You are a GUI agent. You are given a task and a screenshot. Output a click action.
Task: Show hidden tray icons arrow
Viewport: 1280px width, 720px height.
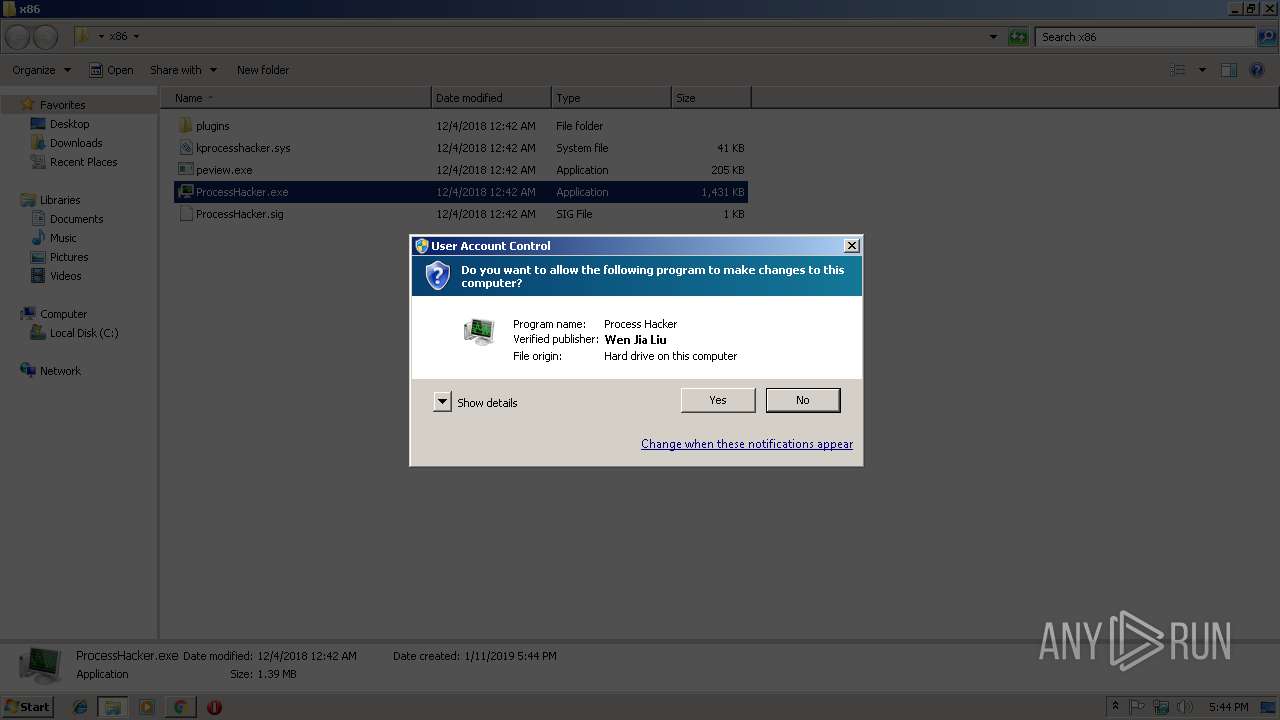point(1116,707)
